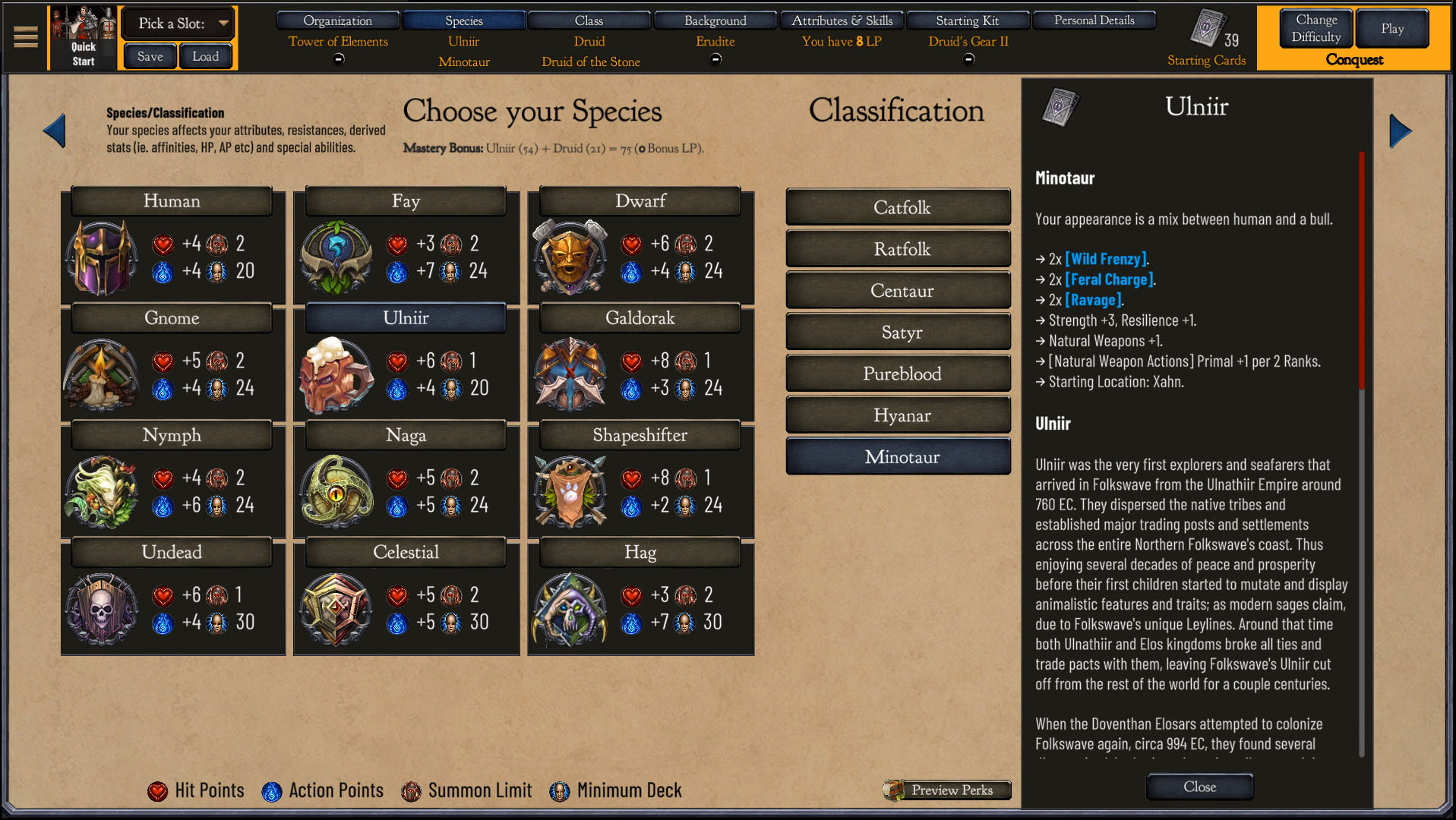Click the Preview Perks button
Viewport: 1456px width, 820px height.
pyautogui.click(x=947, y=790)
